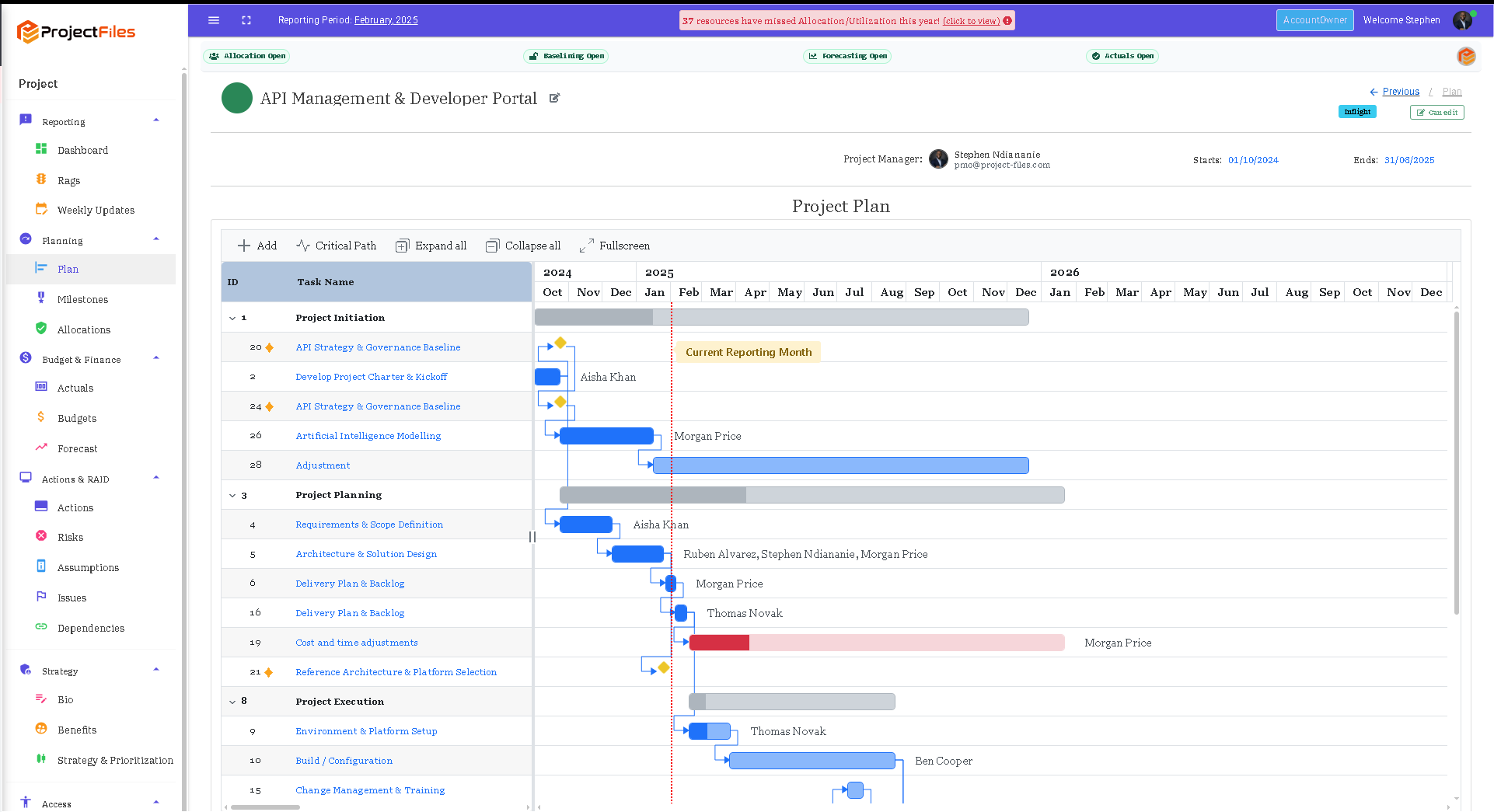Click the Risks sidebar icon
This screenshot has width=1494, height=812.
41,536
